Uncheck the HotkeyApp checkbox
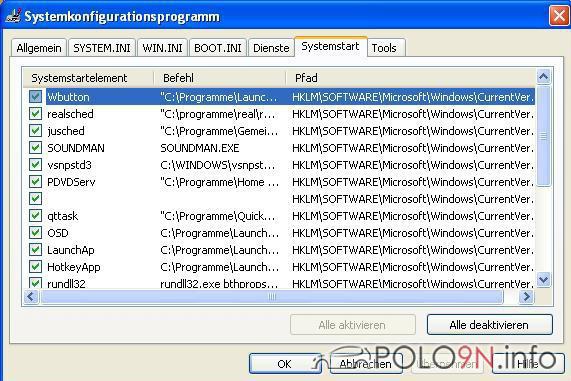Image resolution: width=571 pixels, height=381 pixels. click(x=35, y=267)
